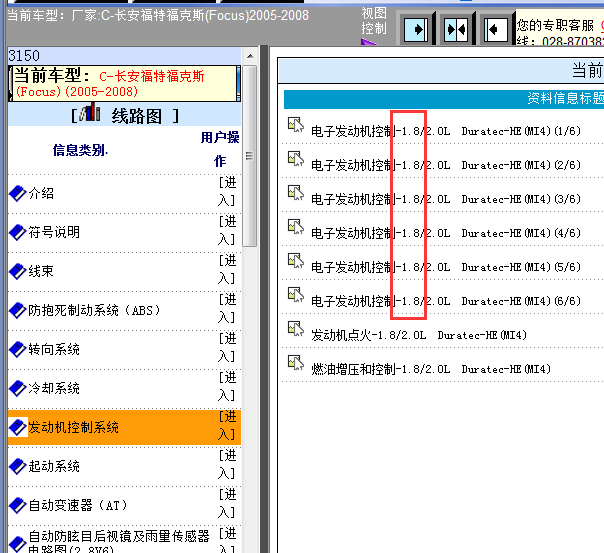This screenshot has height=553, width=604.
Task: Click the left panel scrollbar up arrow
Action: click(x=250, y=56)
